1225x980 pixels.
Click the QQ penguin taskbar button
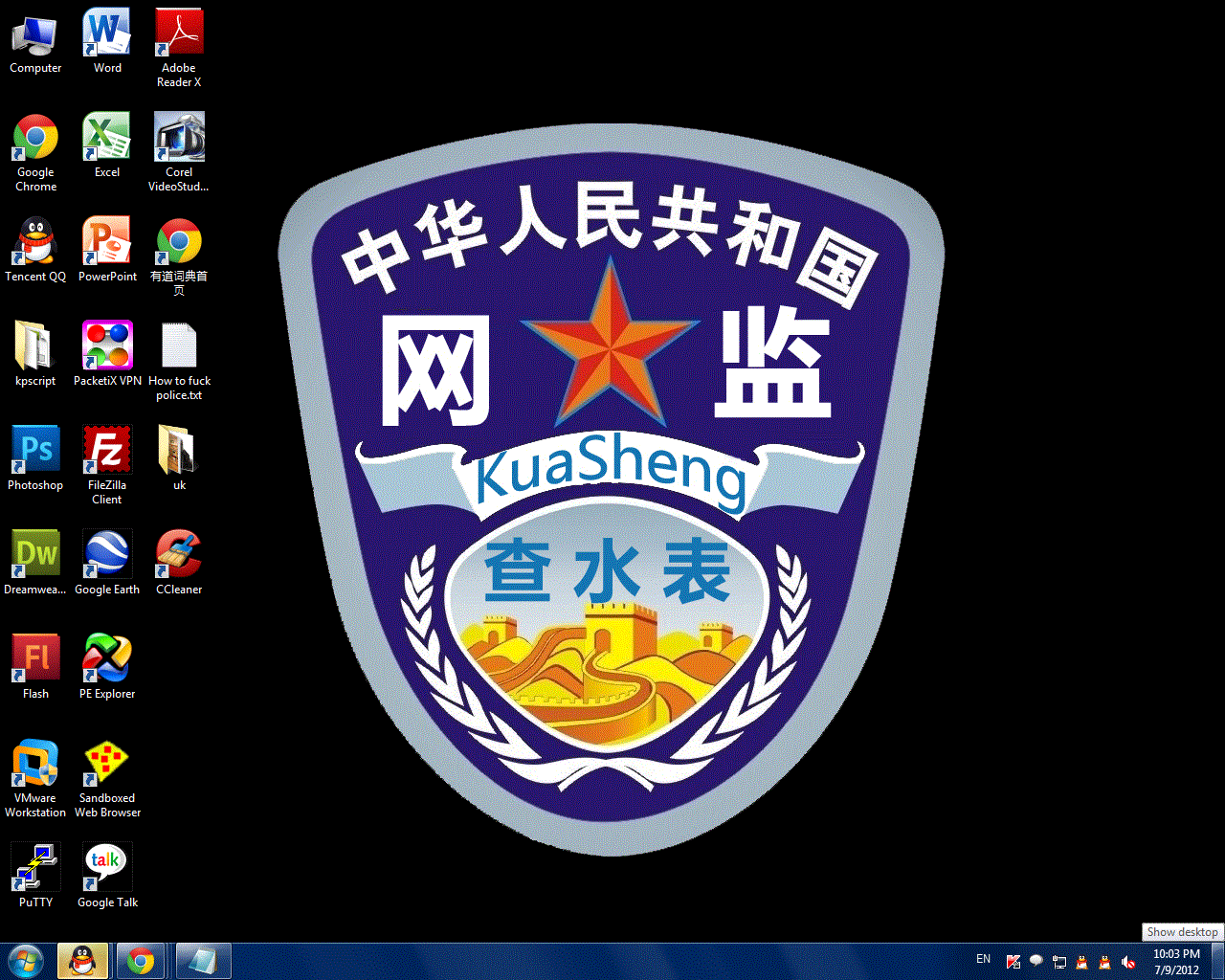tap(83, 961)
